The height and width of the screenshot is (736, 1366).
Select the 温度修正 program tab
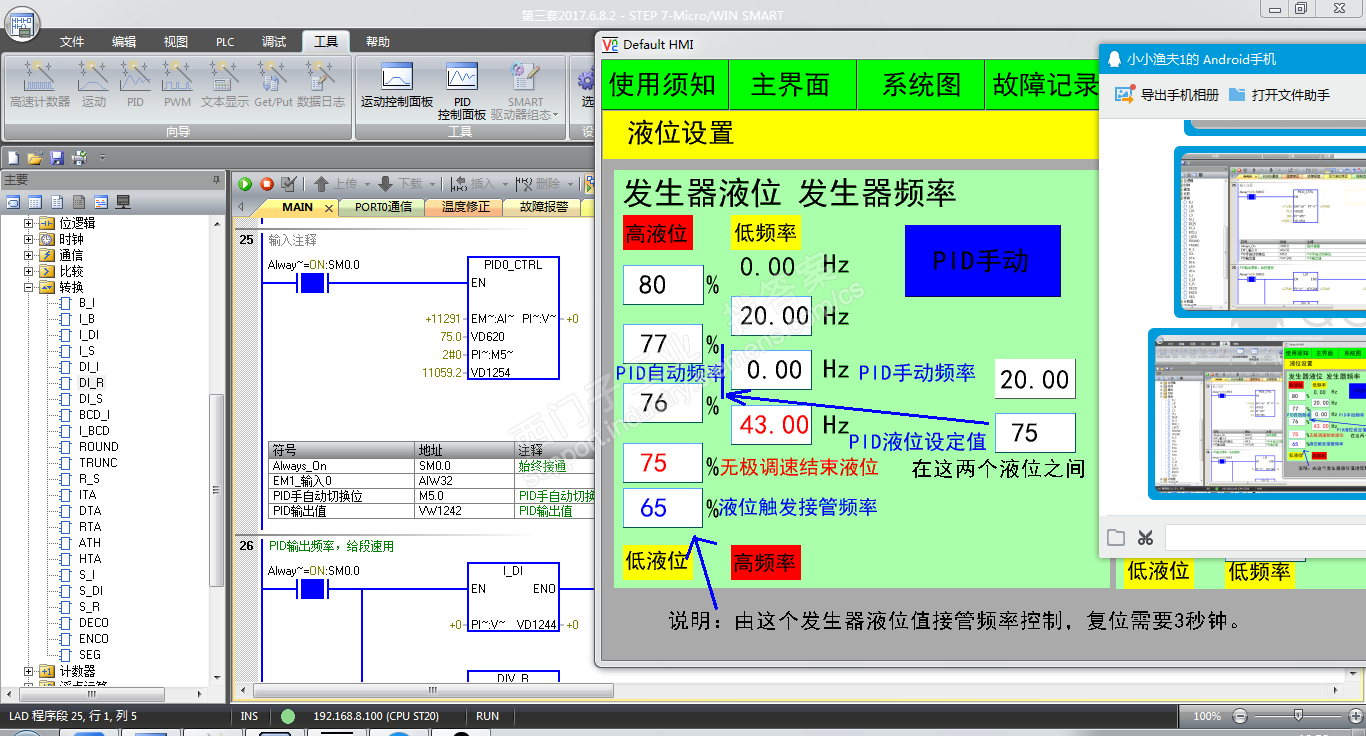(x=466, y=207)
